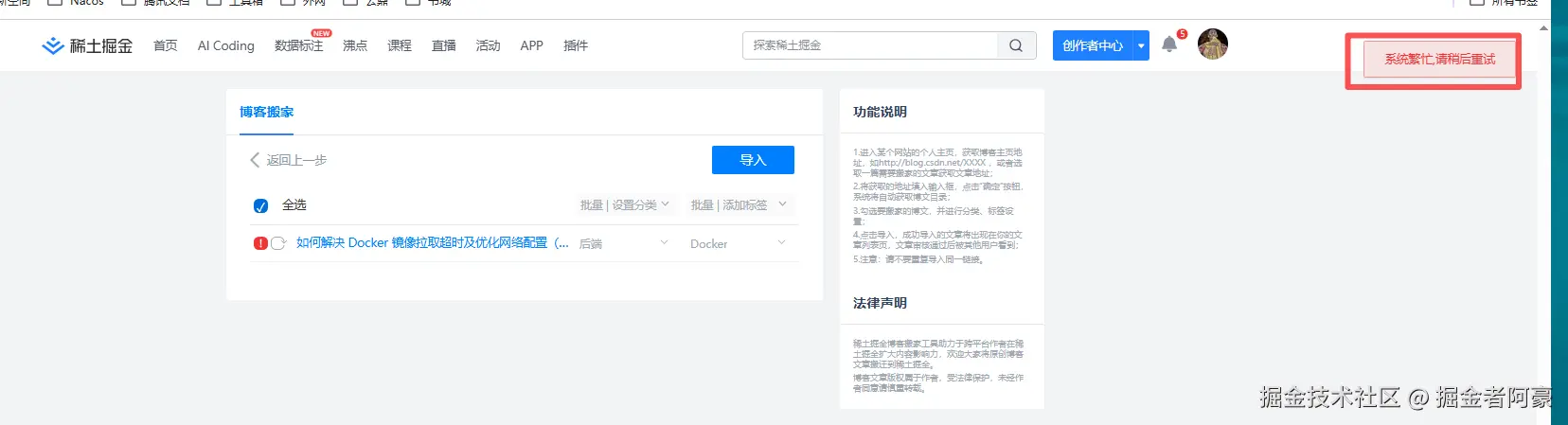Expand the 创作者中心 dropdown arrow
Image resolution: width=1568 pixels, height=425 pixels.
click(x=1141, y=45)
